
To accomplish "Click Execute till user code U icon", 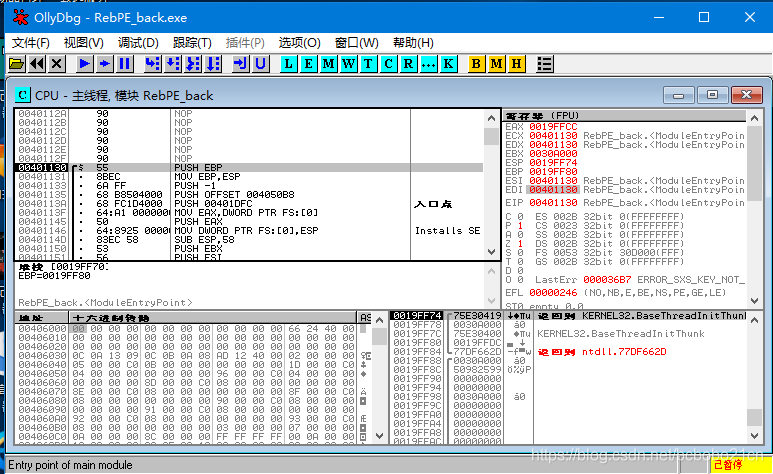I will 261,64.
